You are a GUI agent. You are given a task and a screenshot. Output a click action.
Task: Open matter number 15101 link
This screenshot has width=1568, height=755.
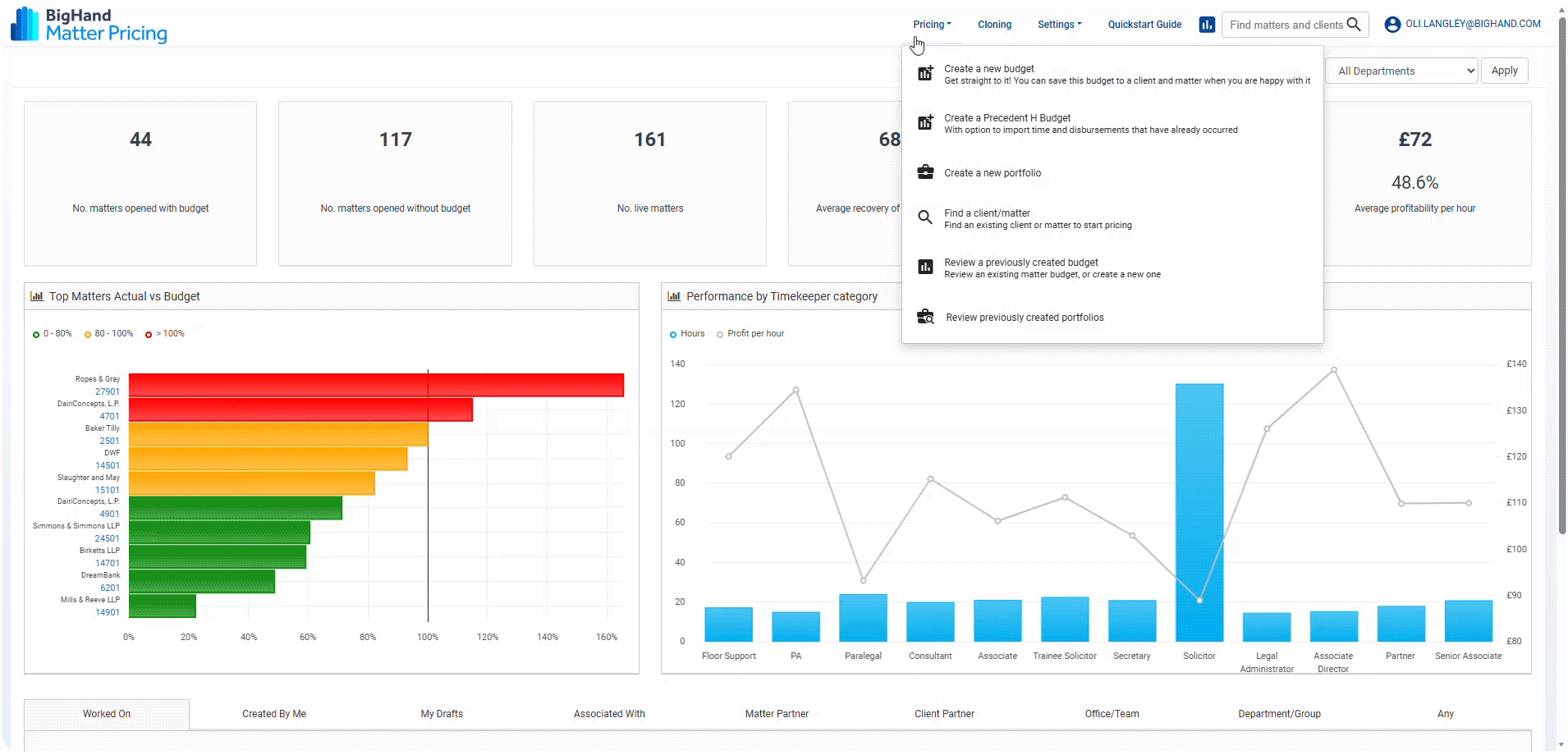[108, 490]
